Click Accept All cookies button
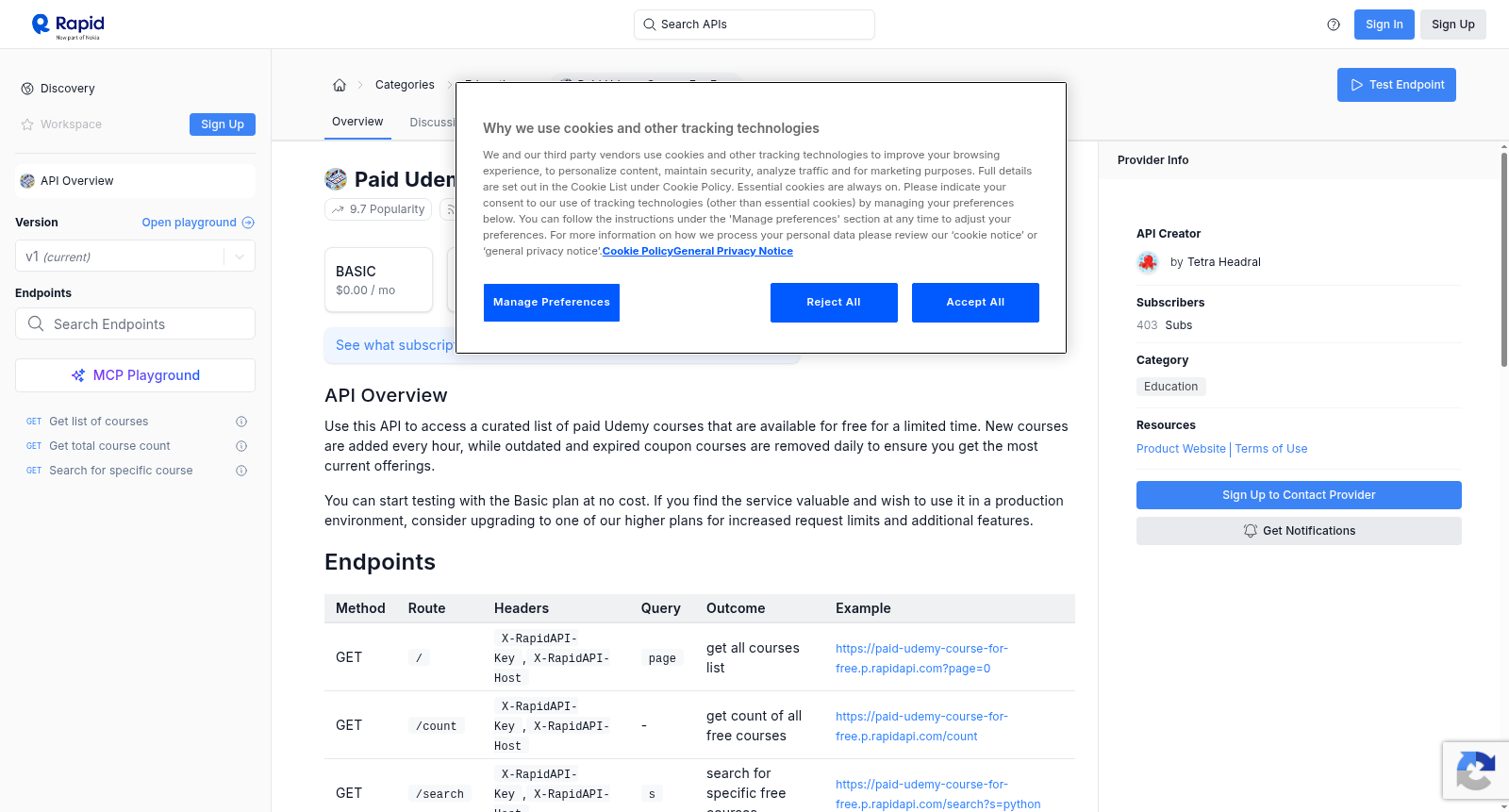Viewport: 1509px width, 812px height. coord(975,303)
